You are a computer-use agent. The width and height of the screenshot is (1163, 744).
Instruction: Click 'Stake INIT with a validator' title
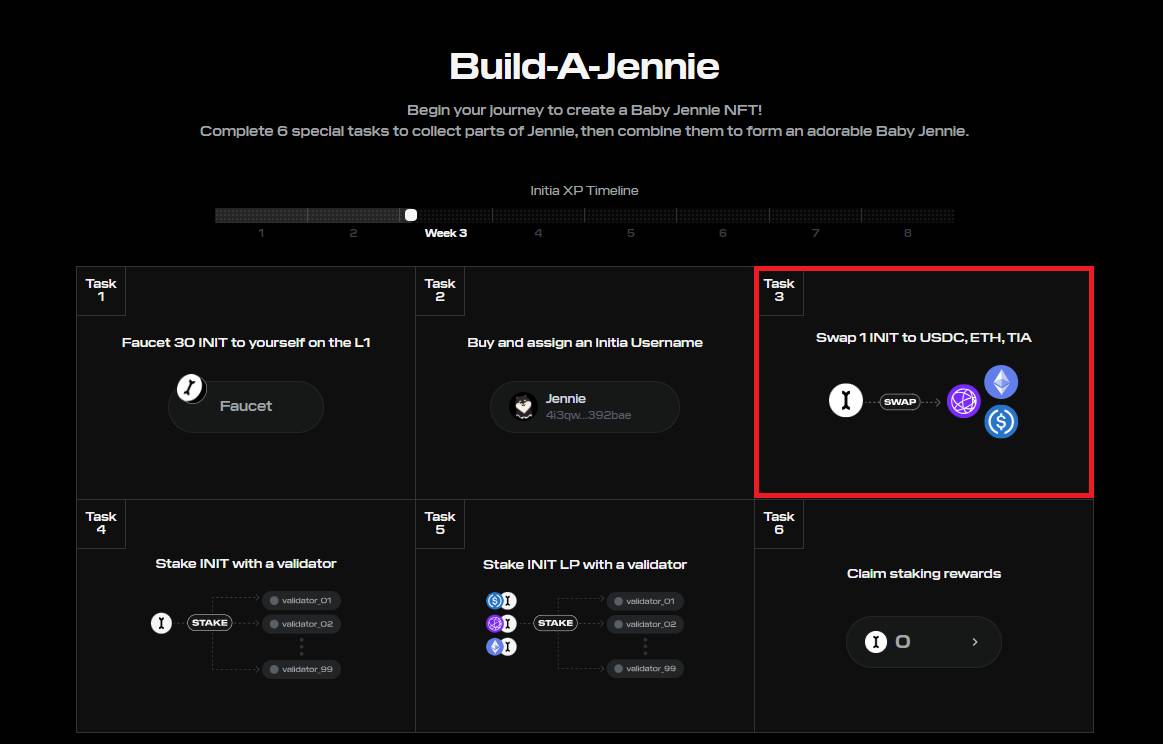pyautogui.click(x=246, y=564)
